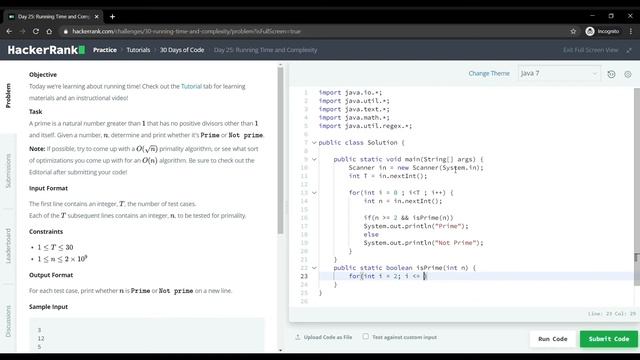
Task: Collapse the isPrime method fold arrow
Action: coord(314,268)
